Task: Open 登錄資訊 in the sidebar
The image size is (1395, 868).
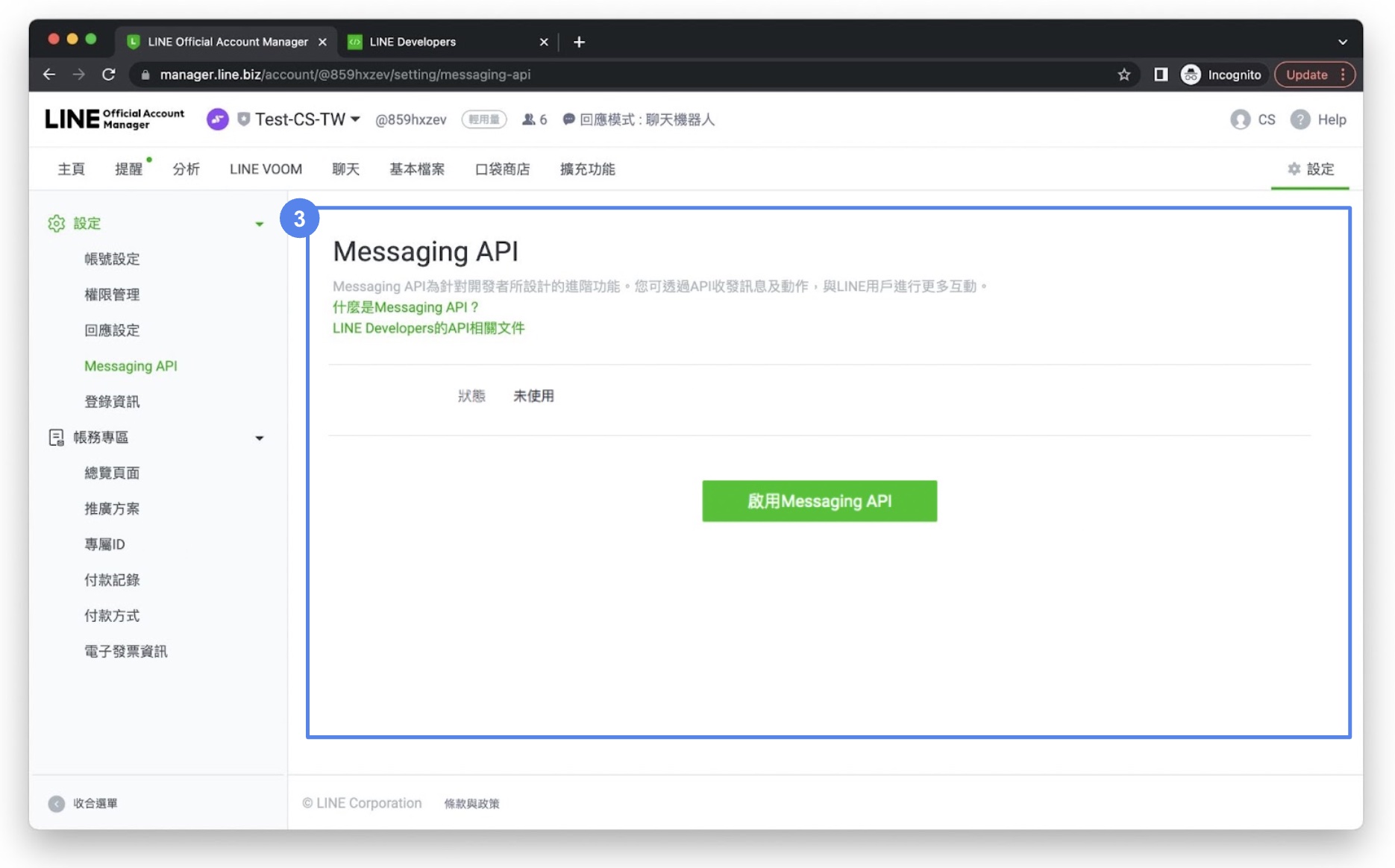Action: (x=112, y=402)
